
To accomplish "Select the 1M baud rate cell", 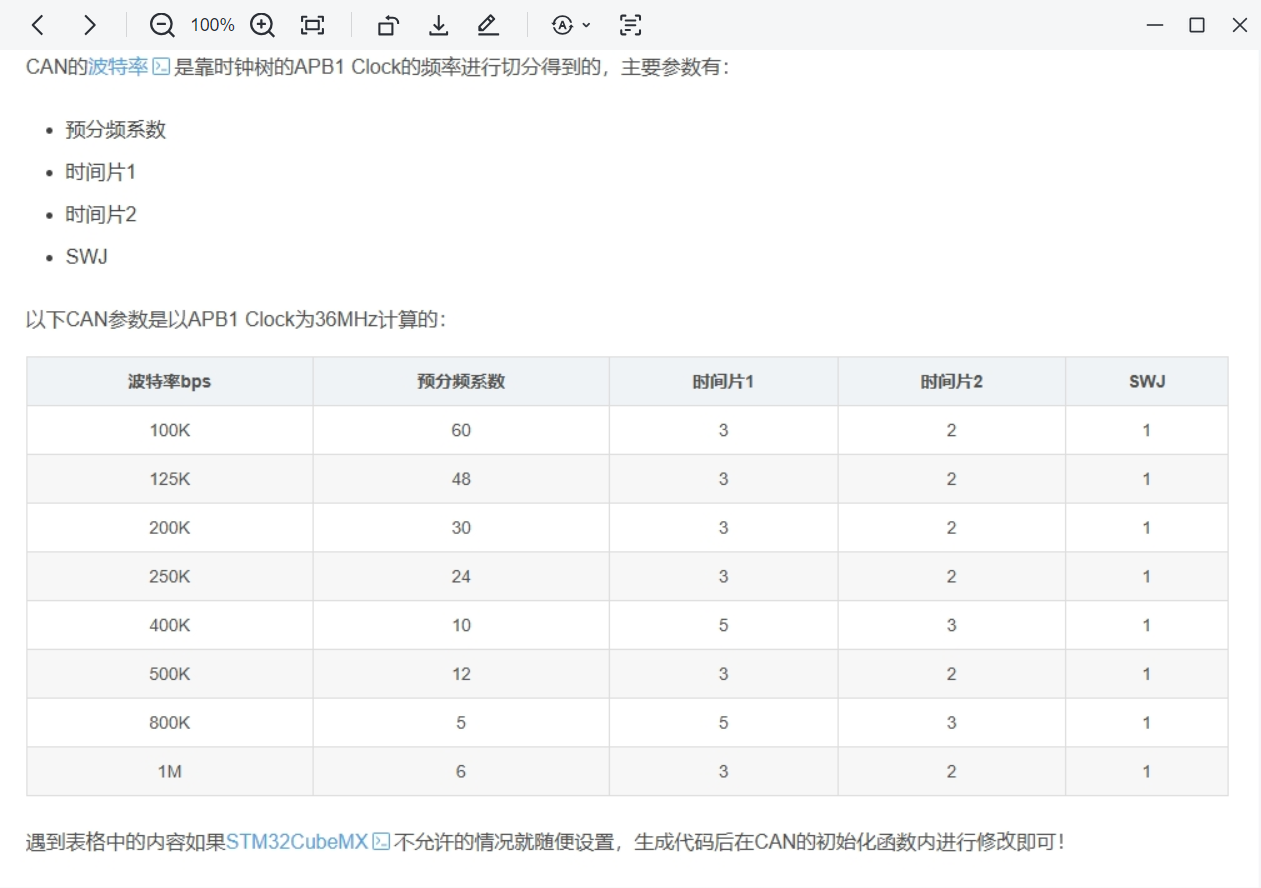I will click(x=170, y=771).
